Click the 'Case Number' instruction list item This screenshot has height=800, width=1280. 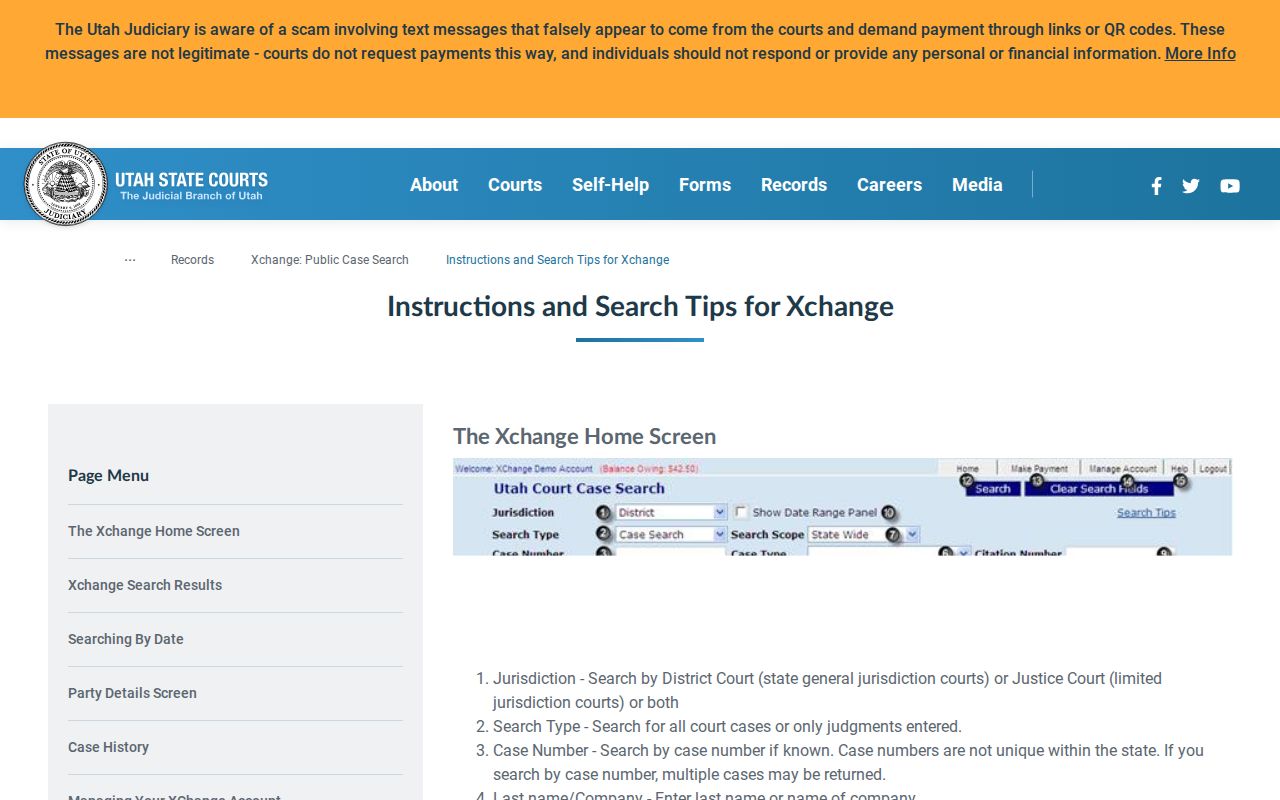coord(848,762)
